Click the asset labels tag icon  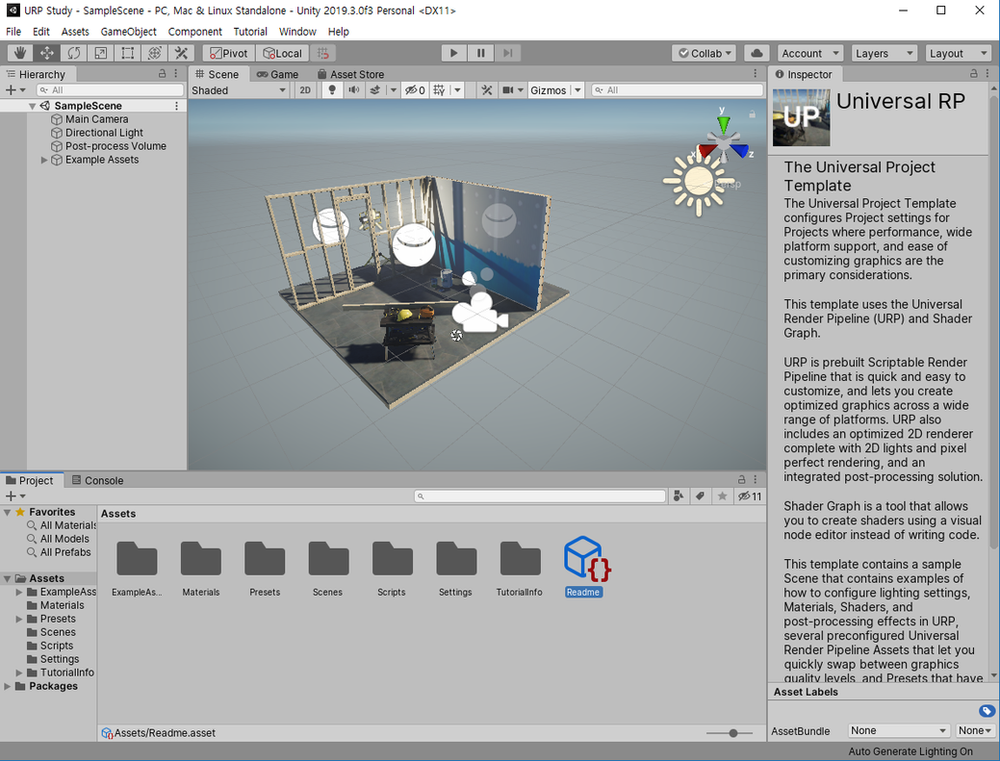[x=987, y=711]
